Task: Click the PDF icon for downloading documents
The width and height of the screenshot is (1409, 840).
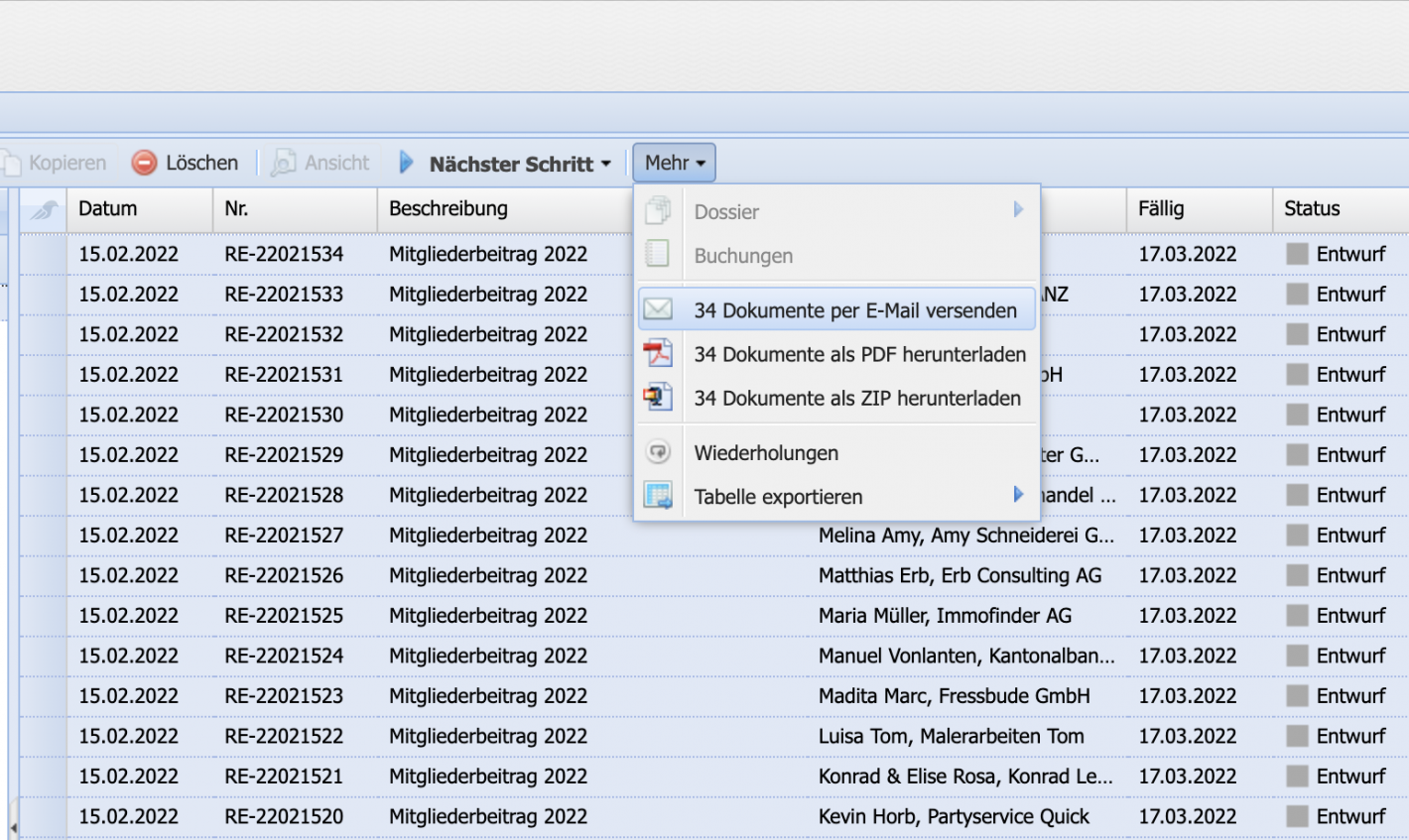Action: (x=657, y=353)
